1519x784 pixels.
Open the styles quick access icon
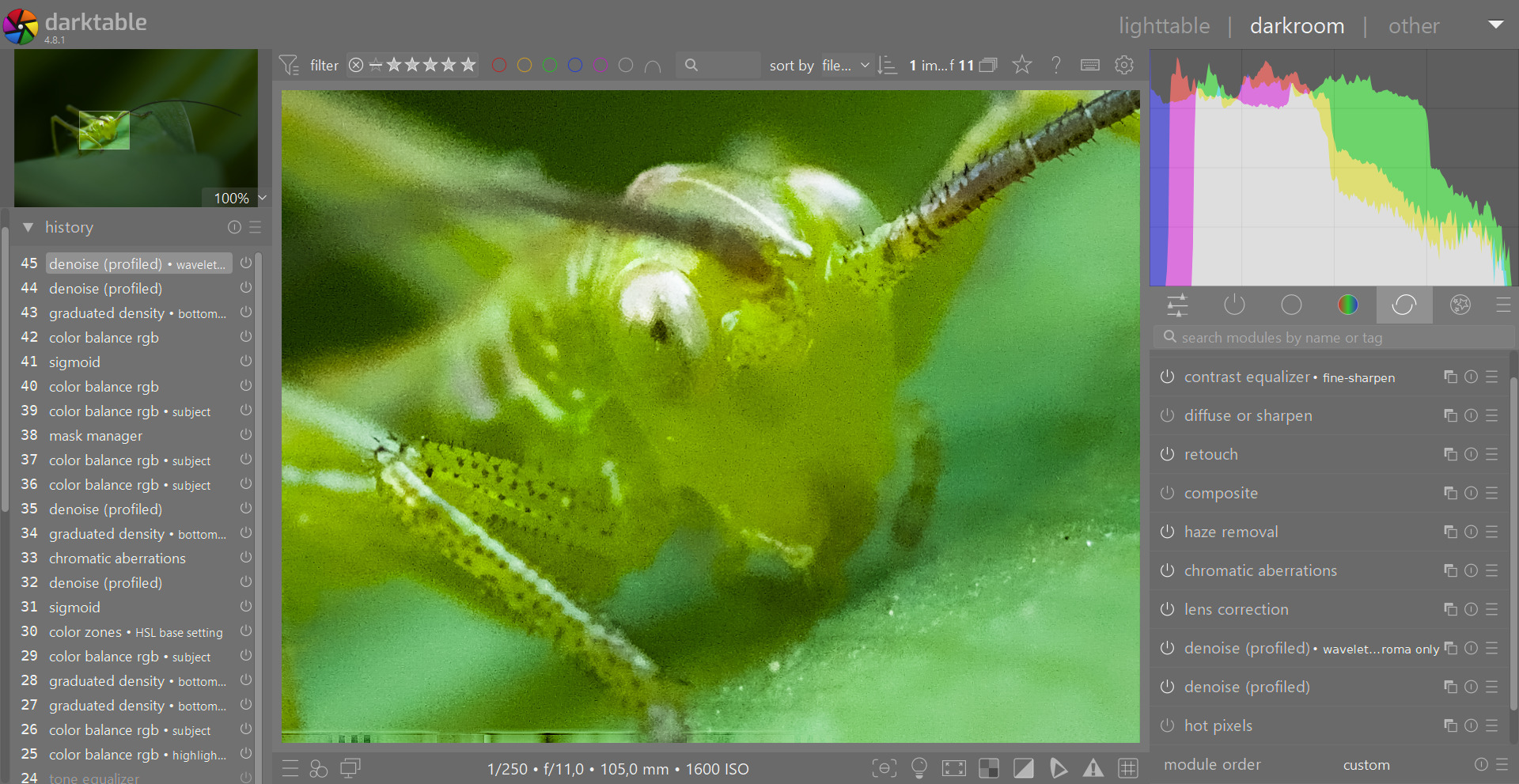pos(319,768)
